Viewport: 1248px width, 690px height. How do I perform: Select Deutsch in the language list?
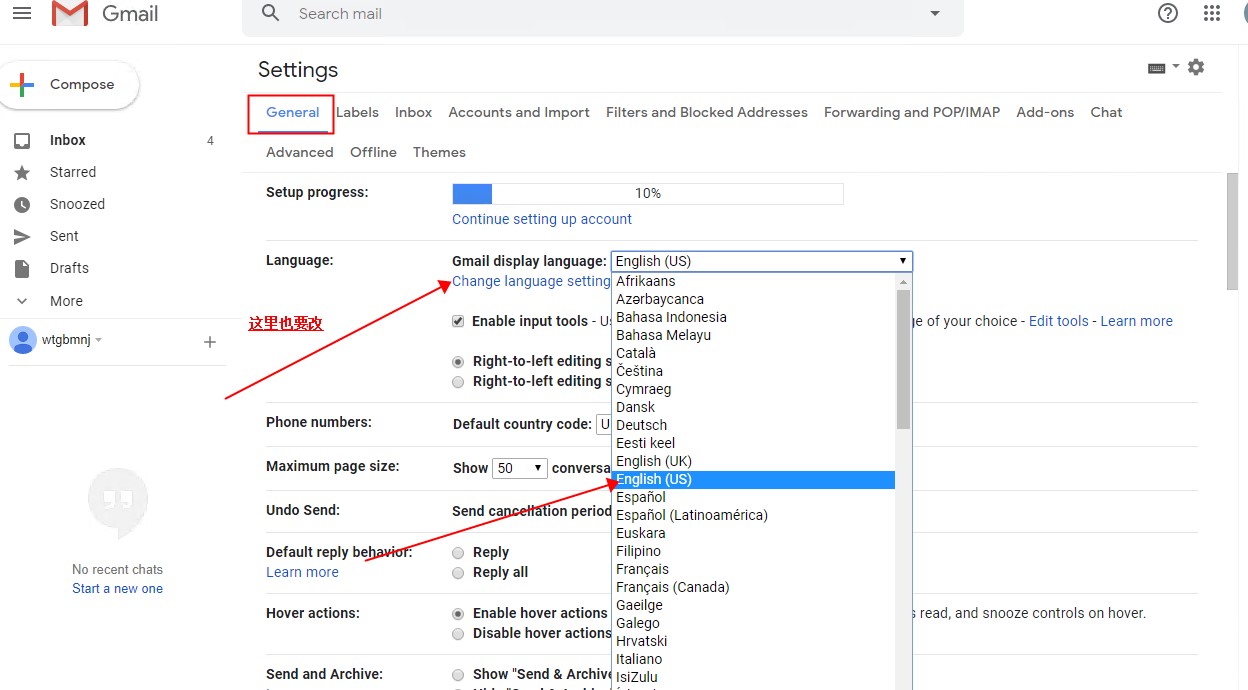[x=753, y=425]
